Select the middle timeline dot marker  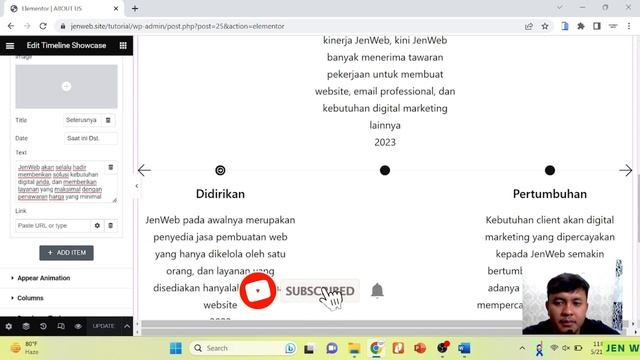[x=385, y=170]
